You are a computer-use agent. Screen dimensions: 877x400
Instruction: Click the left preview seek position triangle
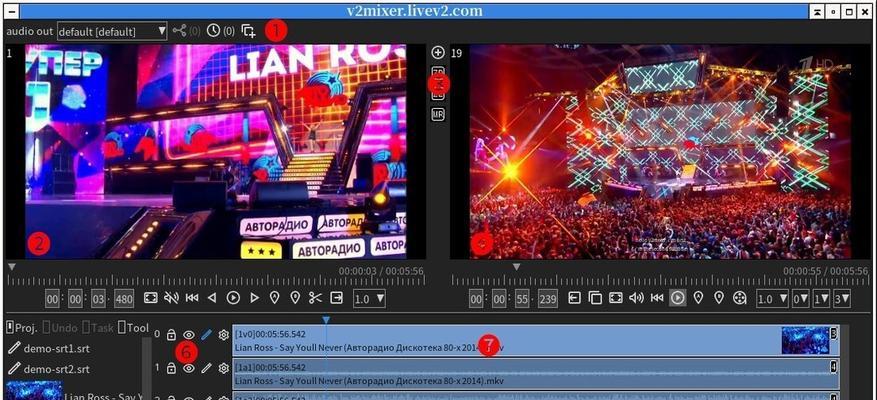12,267
